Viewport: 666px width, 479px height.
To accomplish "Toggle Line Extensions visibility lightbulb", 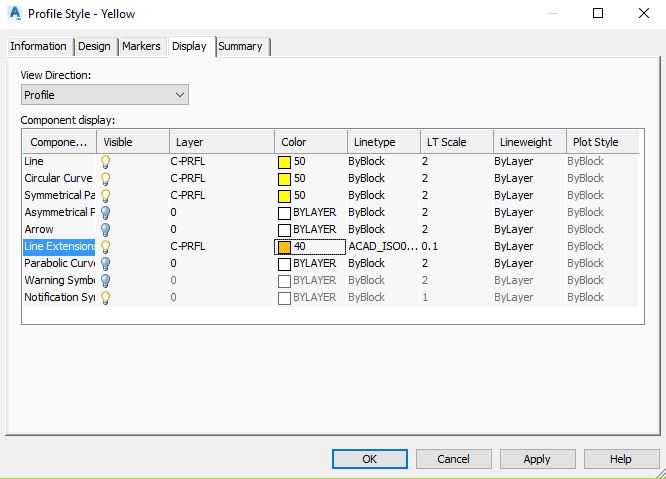I will 105,247.
